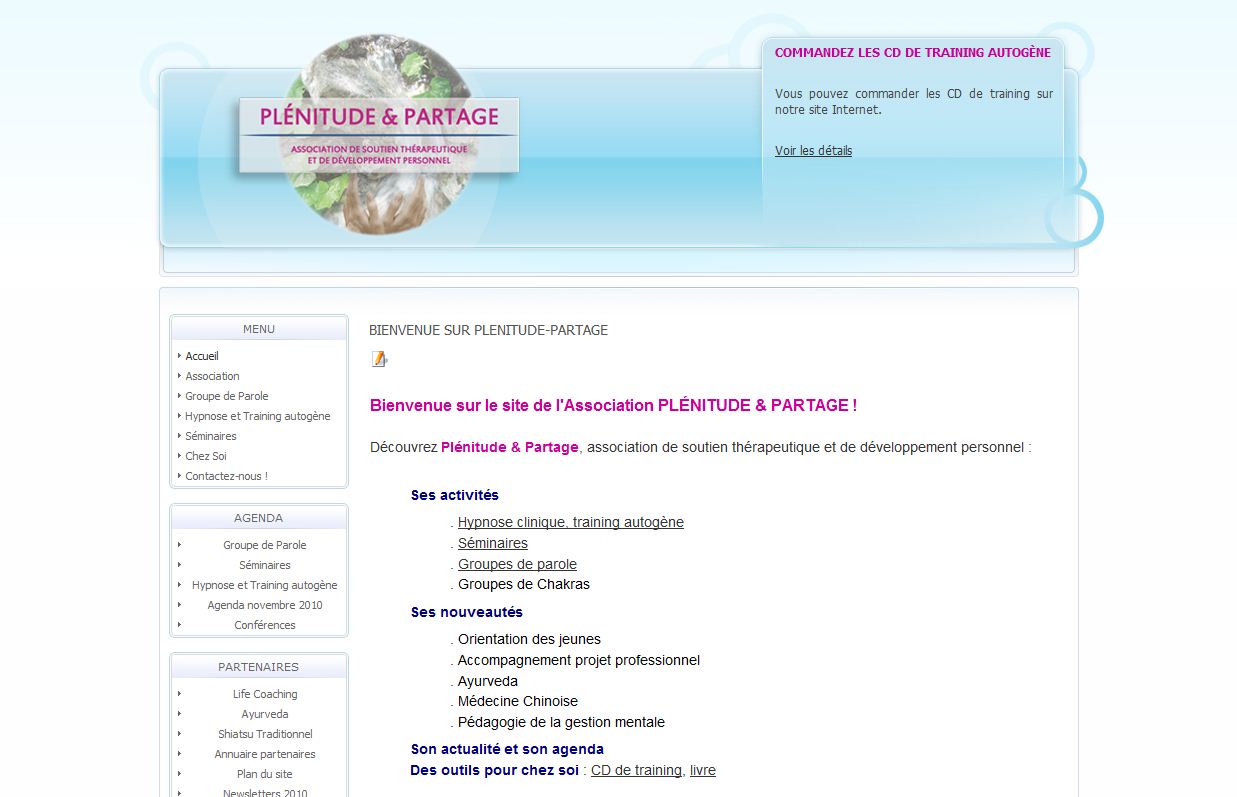Open the Séminaires link under Ses activités
Viewport: 1237px width, 797px height.
[493, 543]
